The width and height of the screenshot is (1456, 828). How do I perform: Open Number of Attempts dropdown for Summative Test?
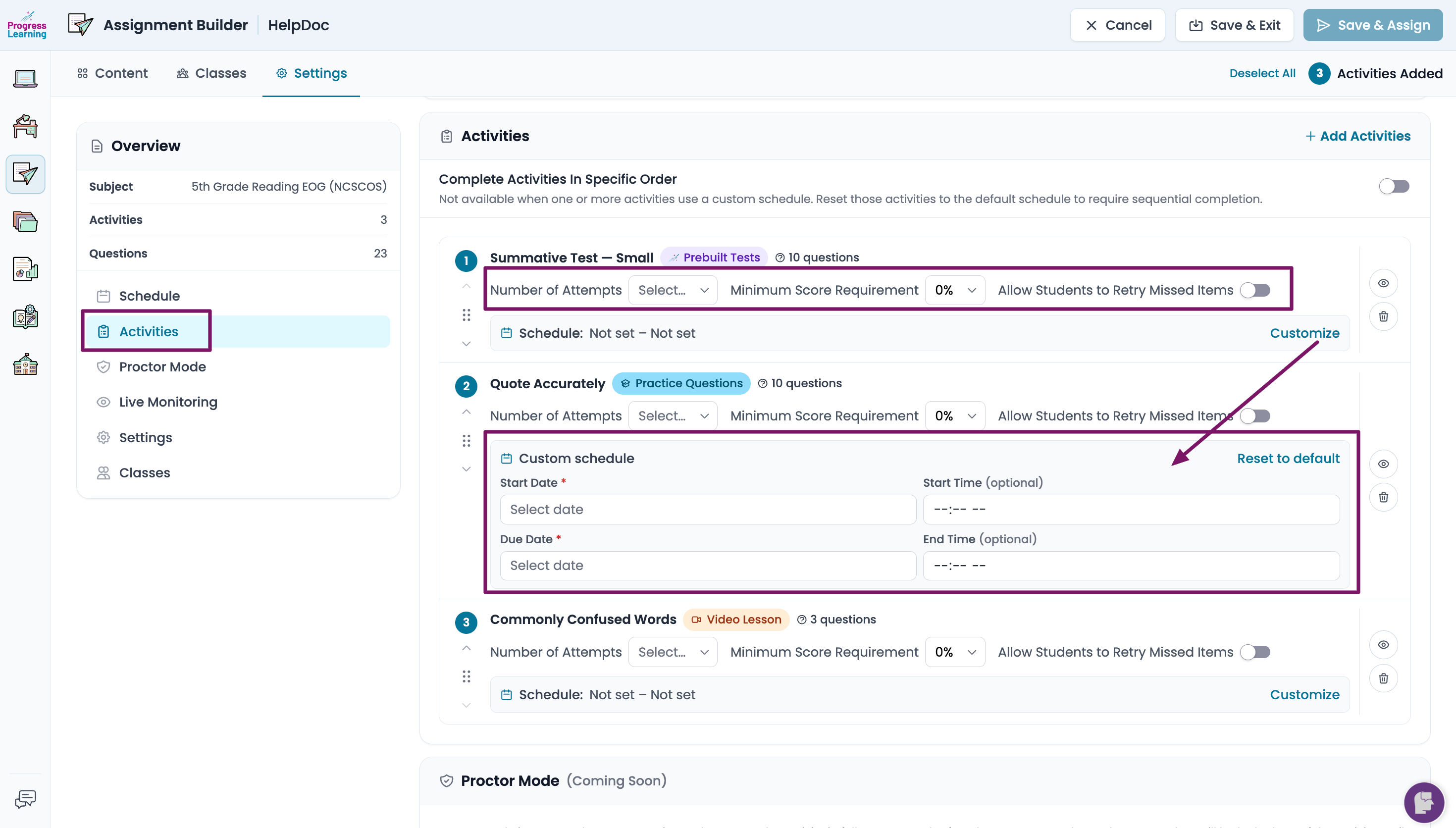point(673,290)
